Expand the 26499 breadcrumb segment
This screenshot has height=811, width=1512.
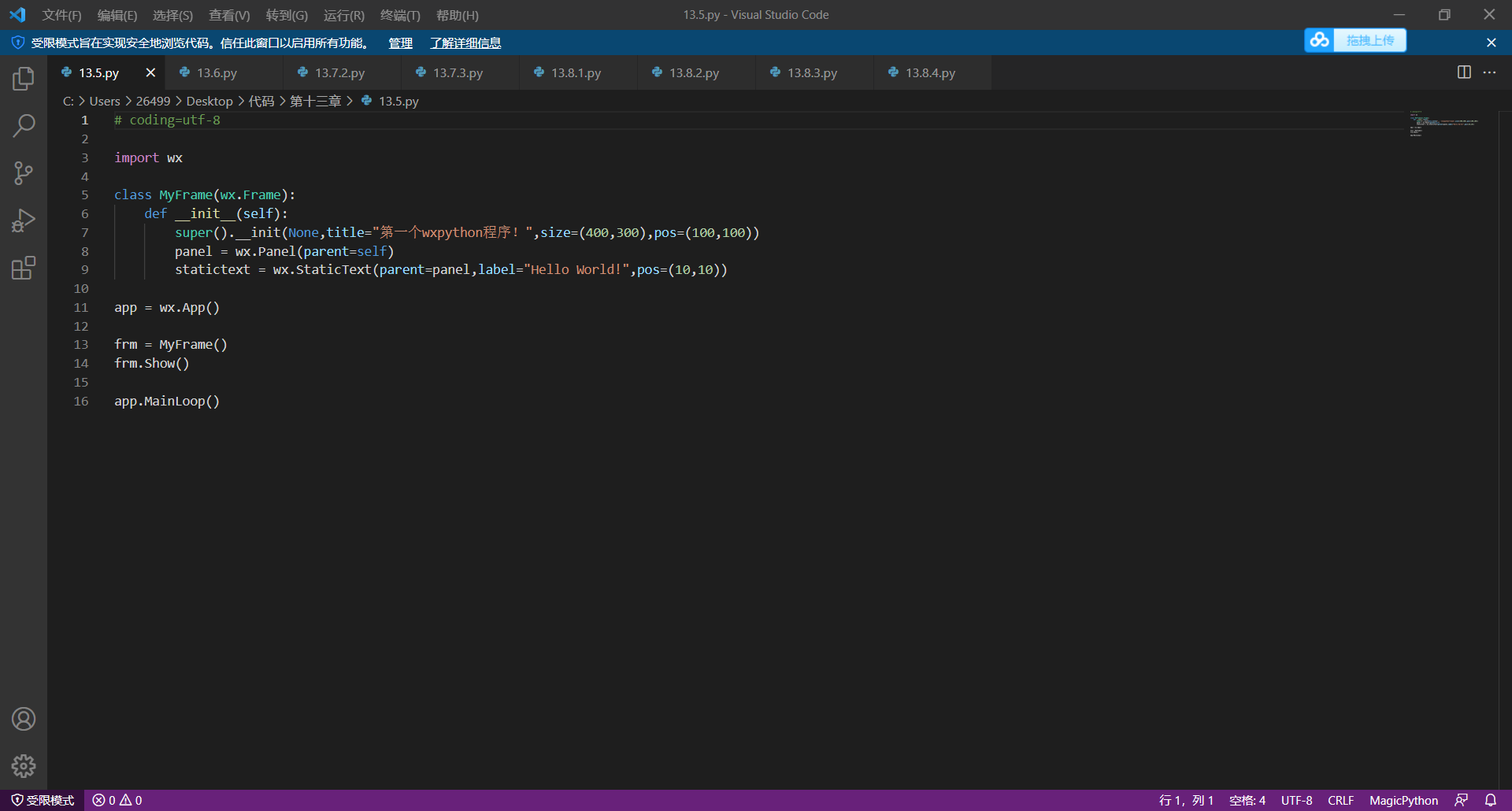(153, 101)
